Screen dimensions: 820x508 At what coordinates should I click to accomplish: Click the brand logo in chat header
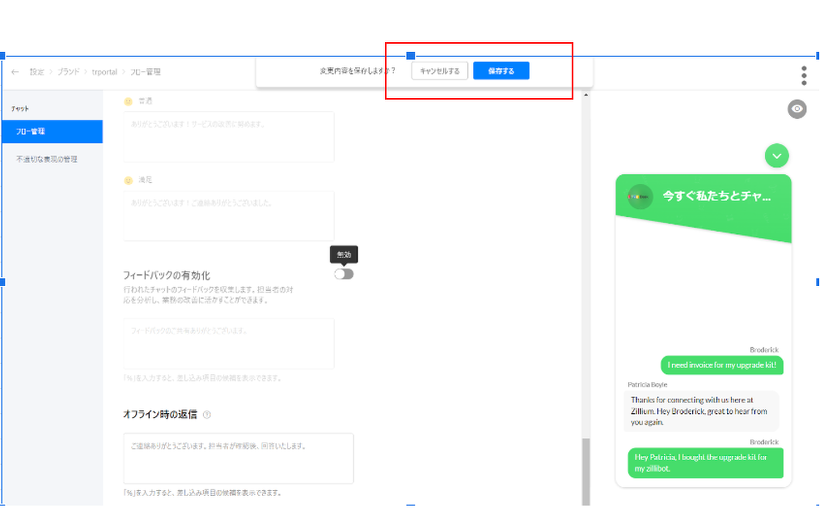(x=640, y=197)
